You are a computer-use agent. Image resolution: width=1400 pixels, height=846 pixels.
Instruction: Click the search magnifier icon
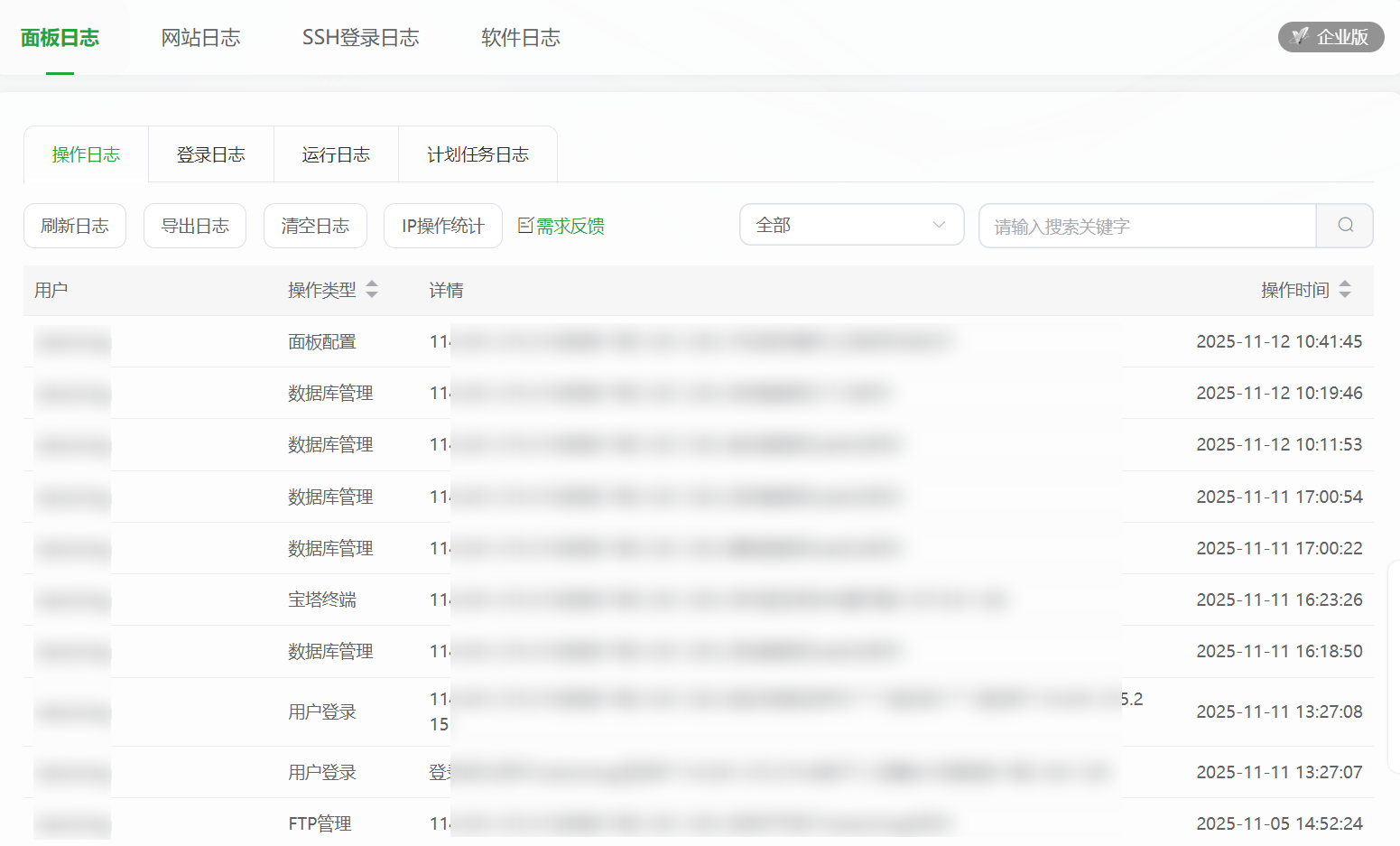pos(1344,226)
